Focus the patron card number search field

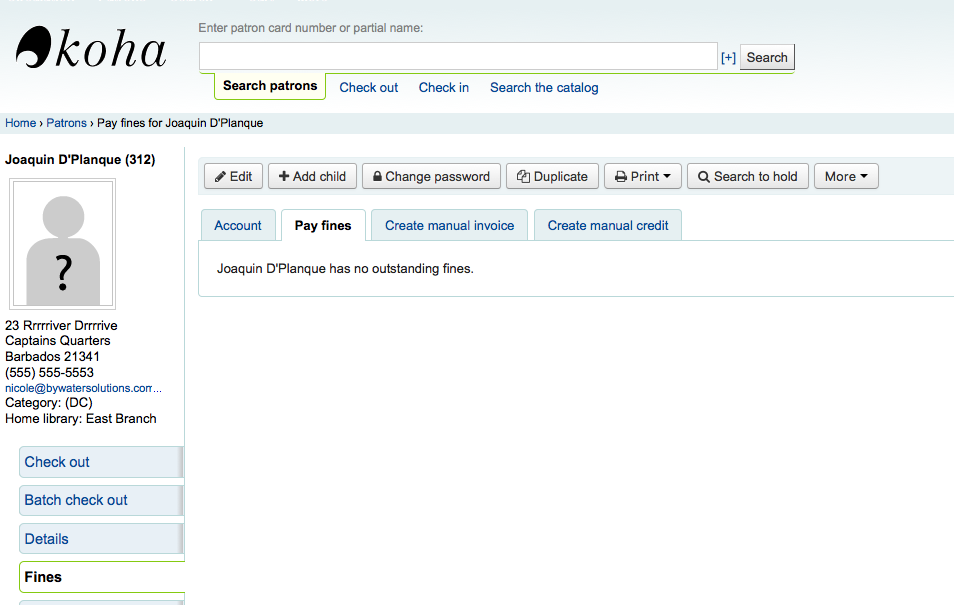tap(458, 57)
